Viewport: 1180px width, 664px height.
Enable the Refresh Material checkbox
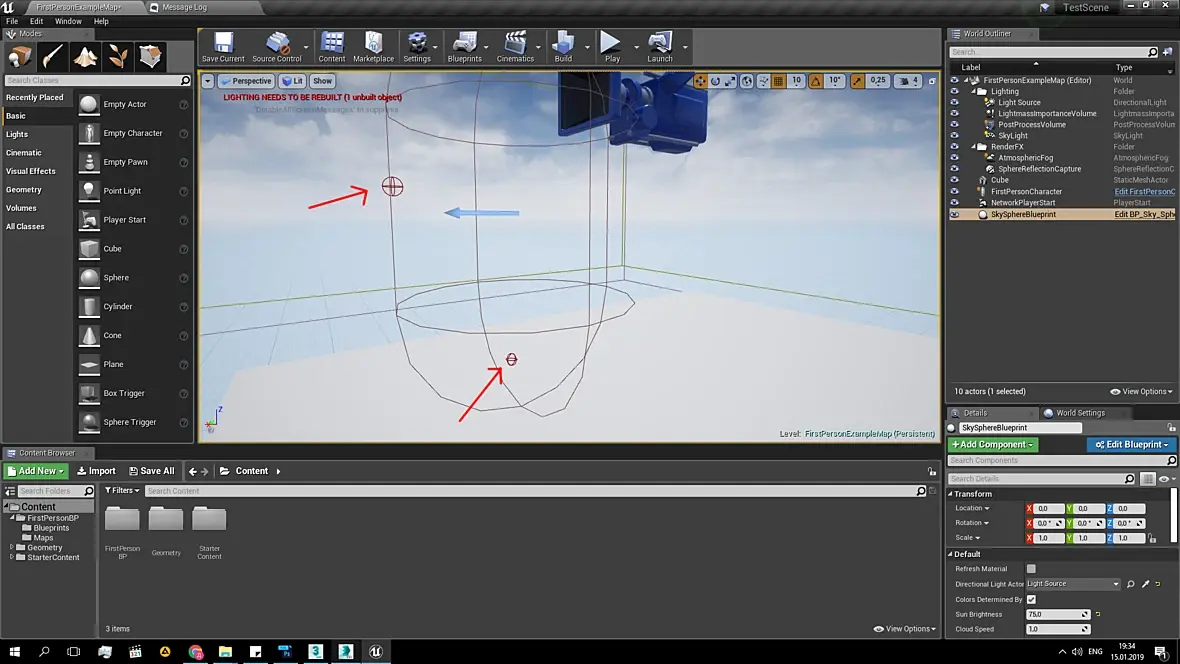[x=1031, y=569]
